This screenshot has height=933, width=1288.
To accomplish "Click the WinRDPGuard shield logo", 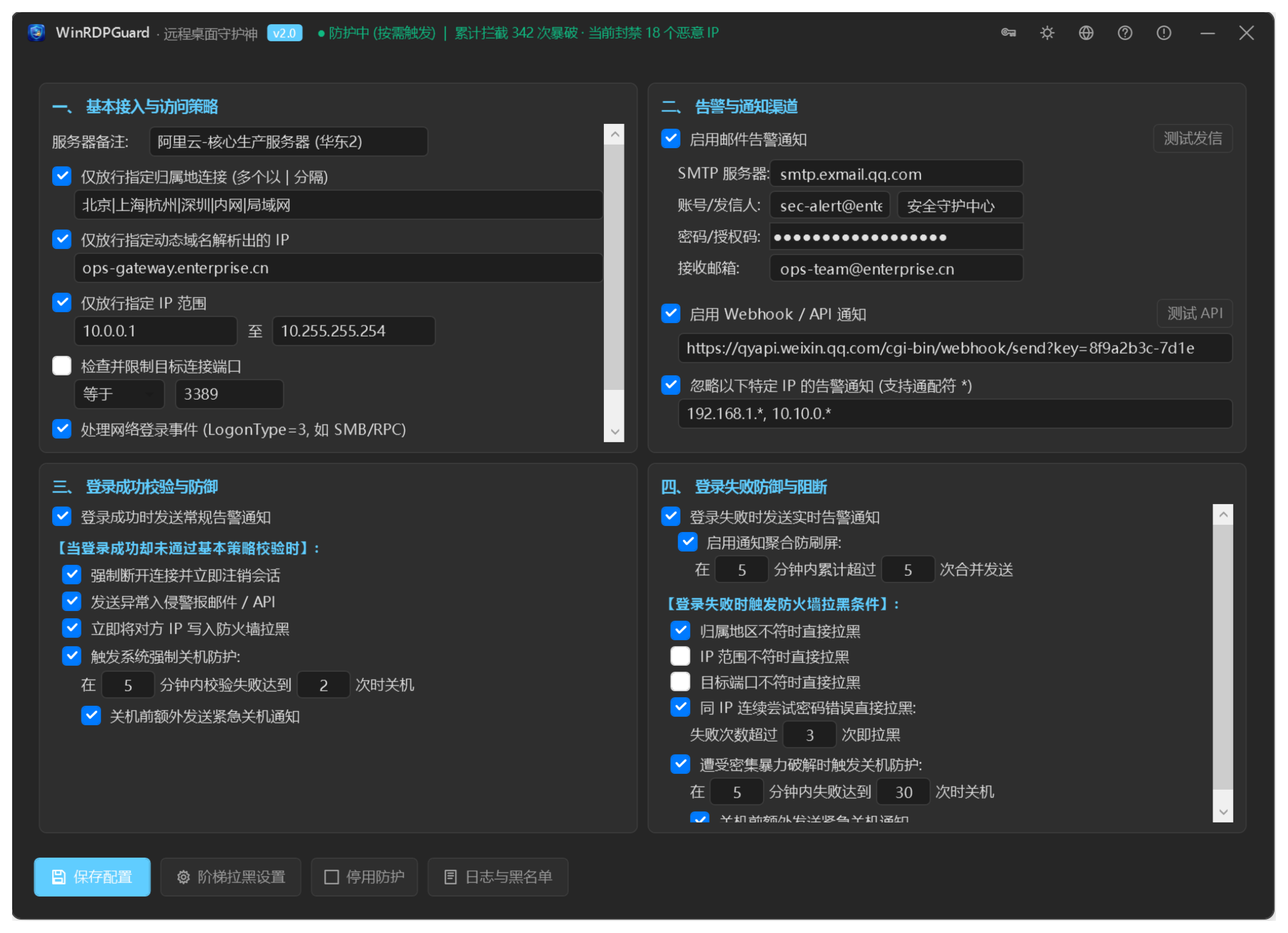I will [x=36, y=33].
